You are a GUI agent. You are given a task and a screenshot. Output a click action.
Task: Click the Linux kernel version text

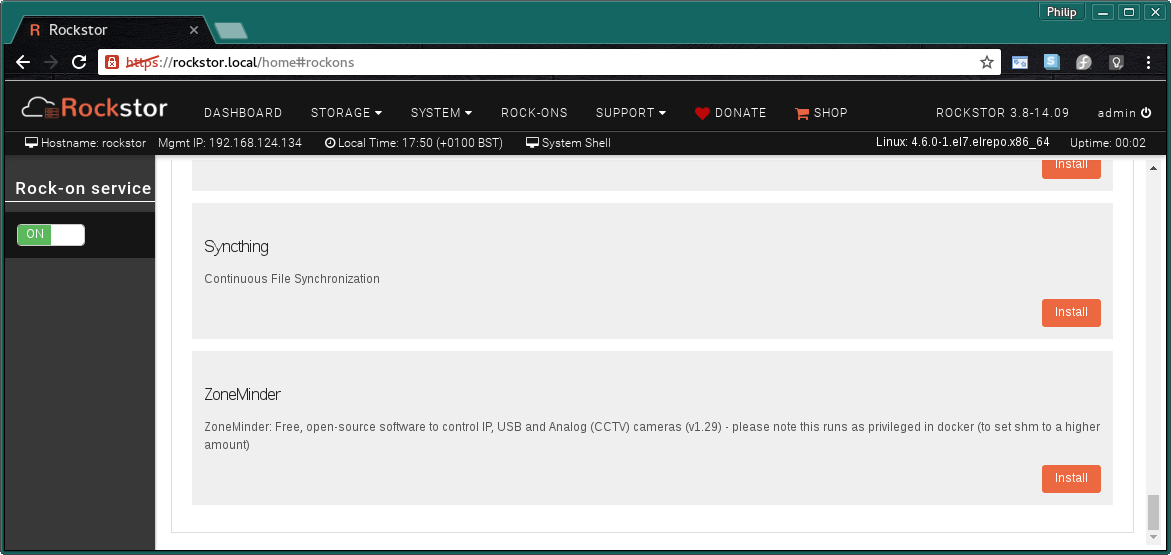pyautogui.click(x=963, y=142)
